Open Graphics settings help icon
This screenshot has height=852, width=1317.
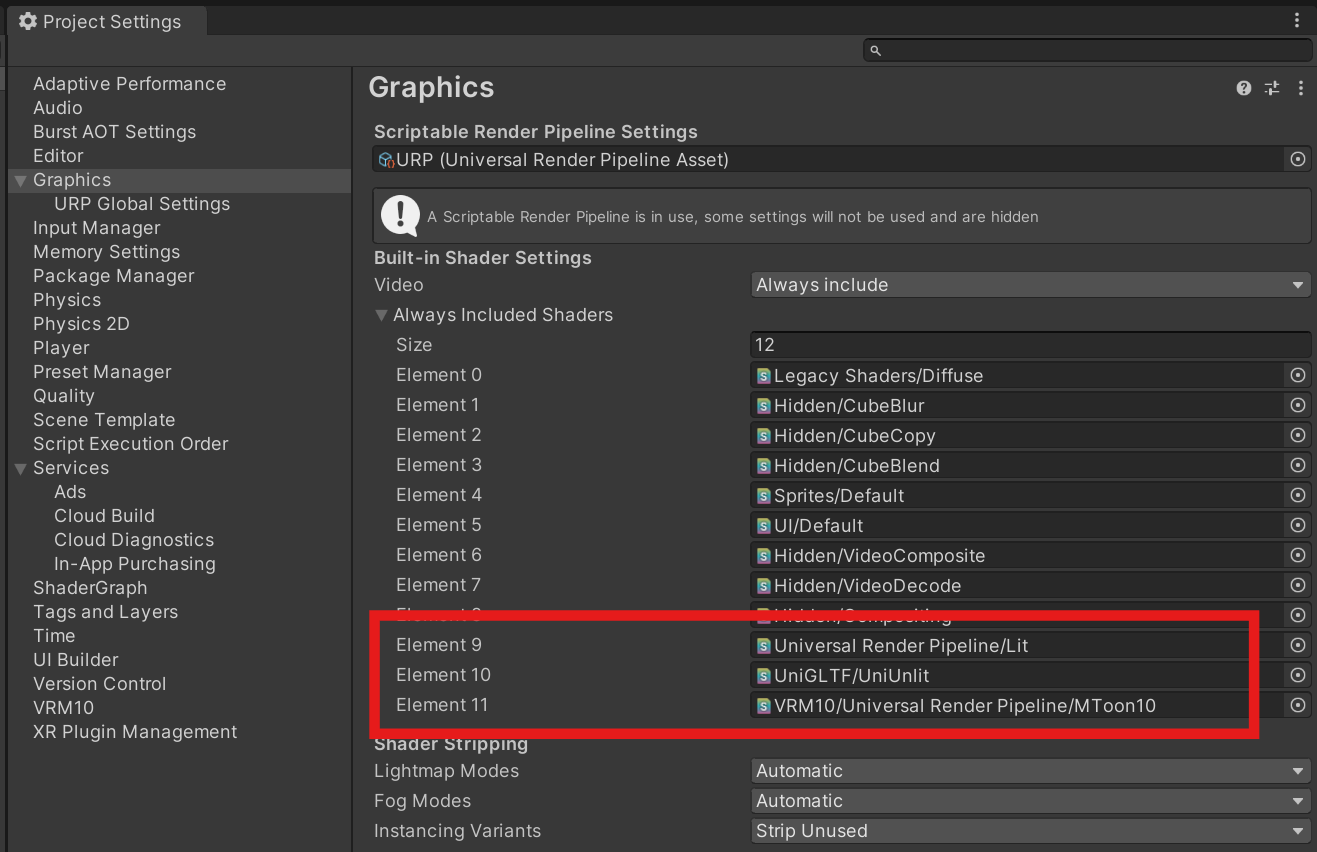point(1244,88)
